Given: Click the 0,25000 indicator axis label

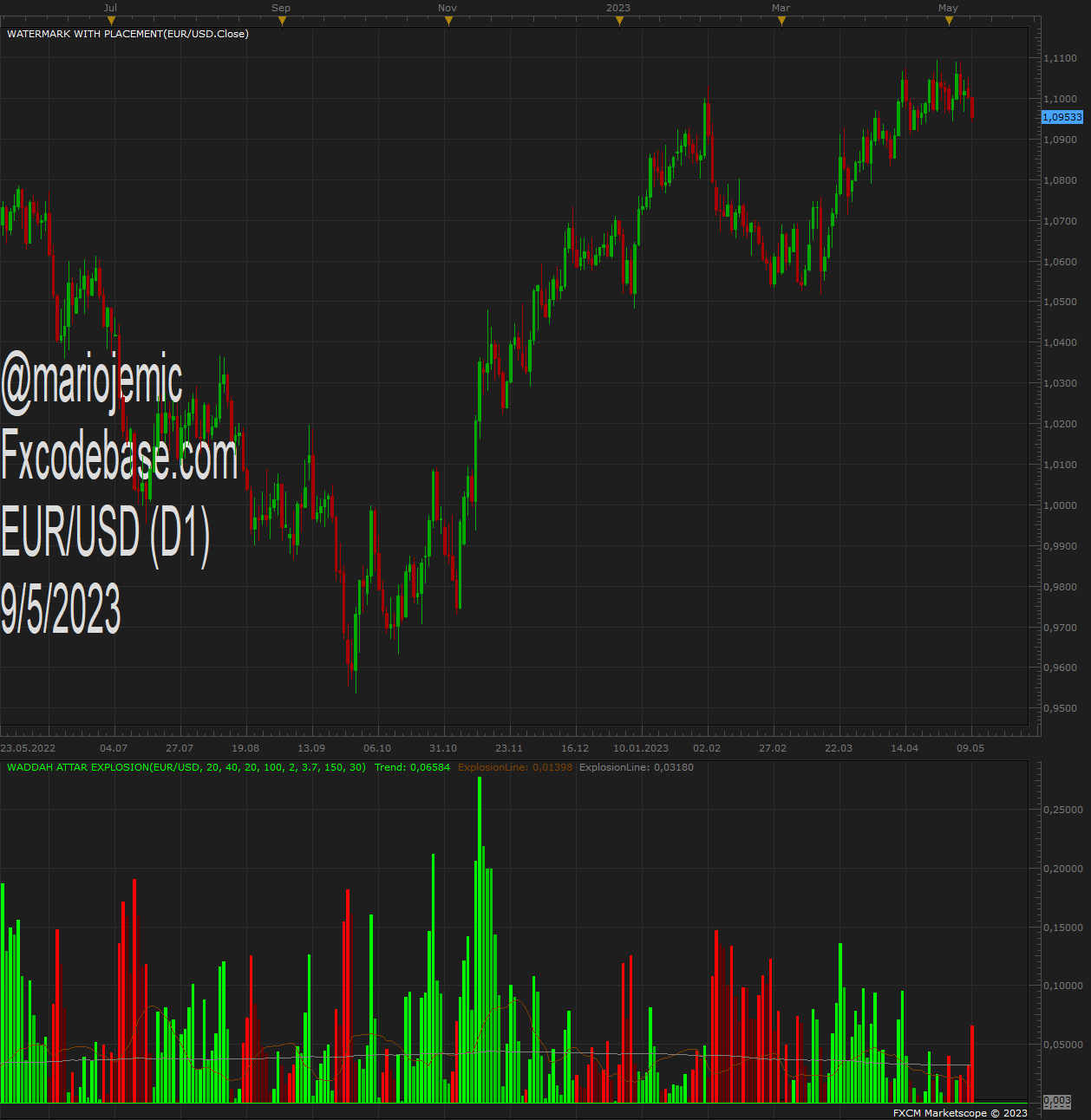Looking at the screenshot, I should point(1062,810).
